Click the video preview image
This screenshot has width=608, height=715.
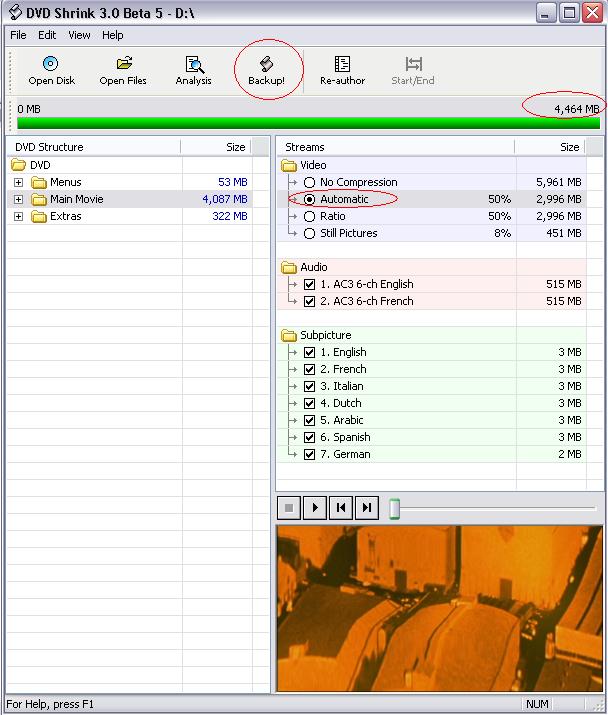pos(440,608)
